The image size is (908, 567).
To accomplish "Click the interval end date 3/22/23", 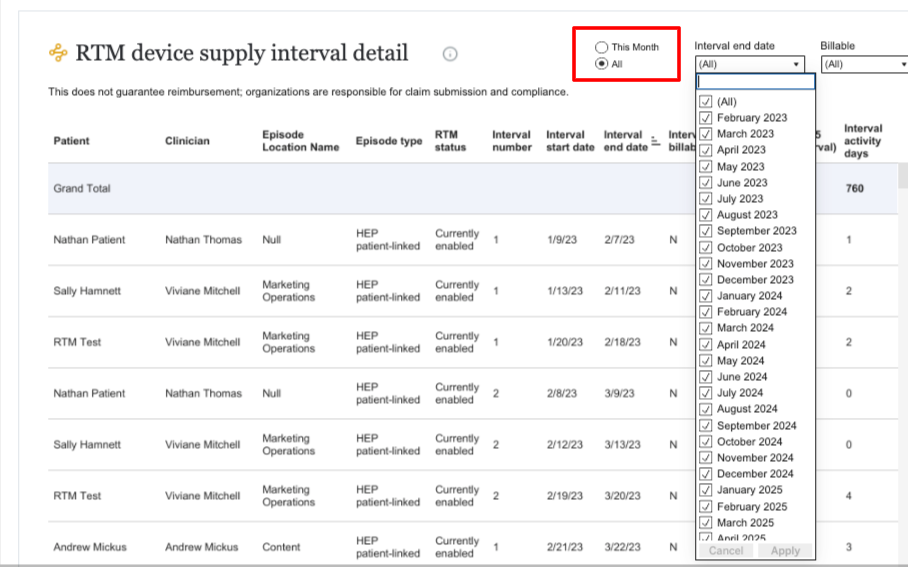I will (623, 547).
